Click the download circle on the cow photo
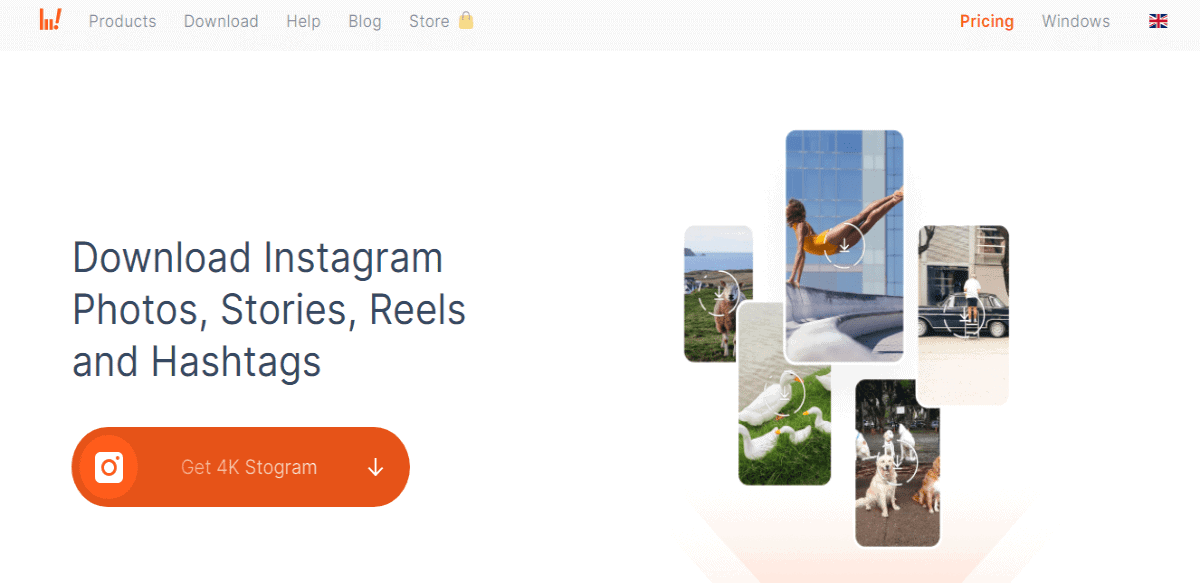1200x583 pixels. point(718,292)
